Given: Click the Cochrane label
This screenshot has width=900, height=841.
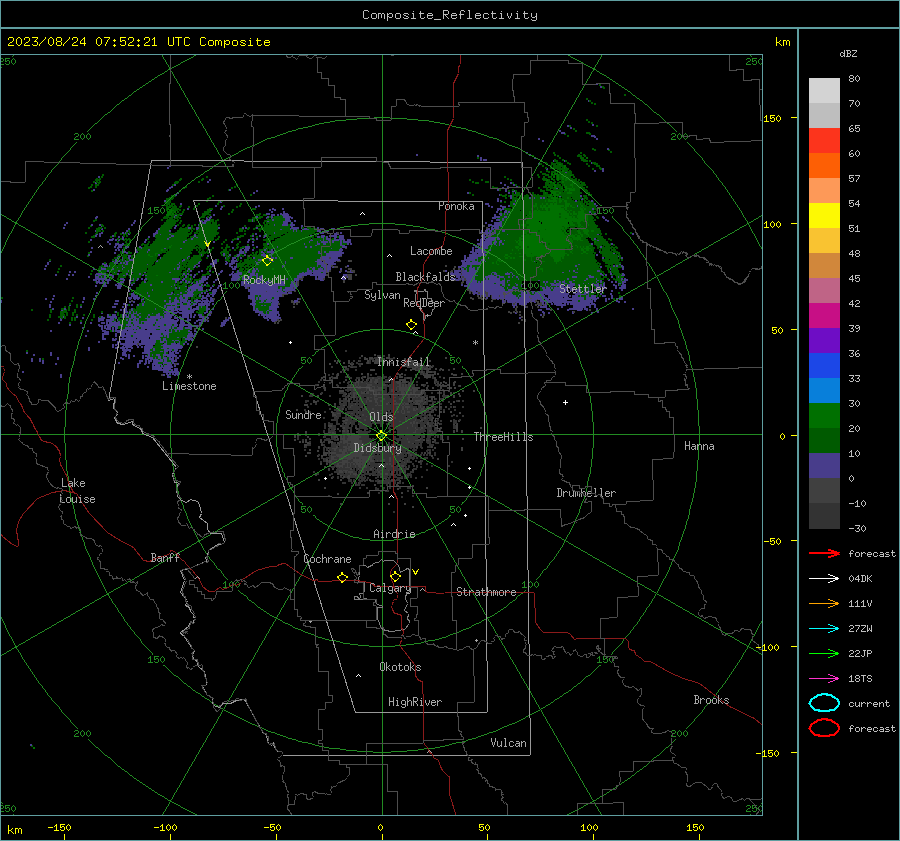Looking at the screenshot, I should pyautogui.click(x=327, y=559).
